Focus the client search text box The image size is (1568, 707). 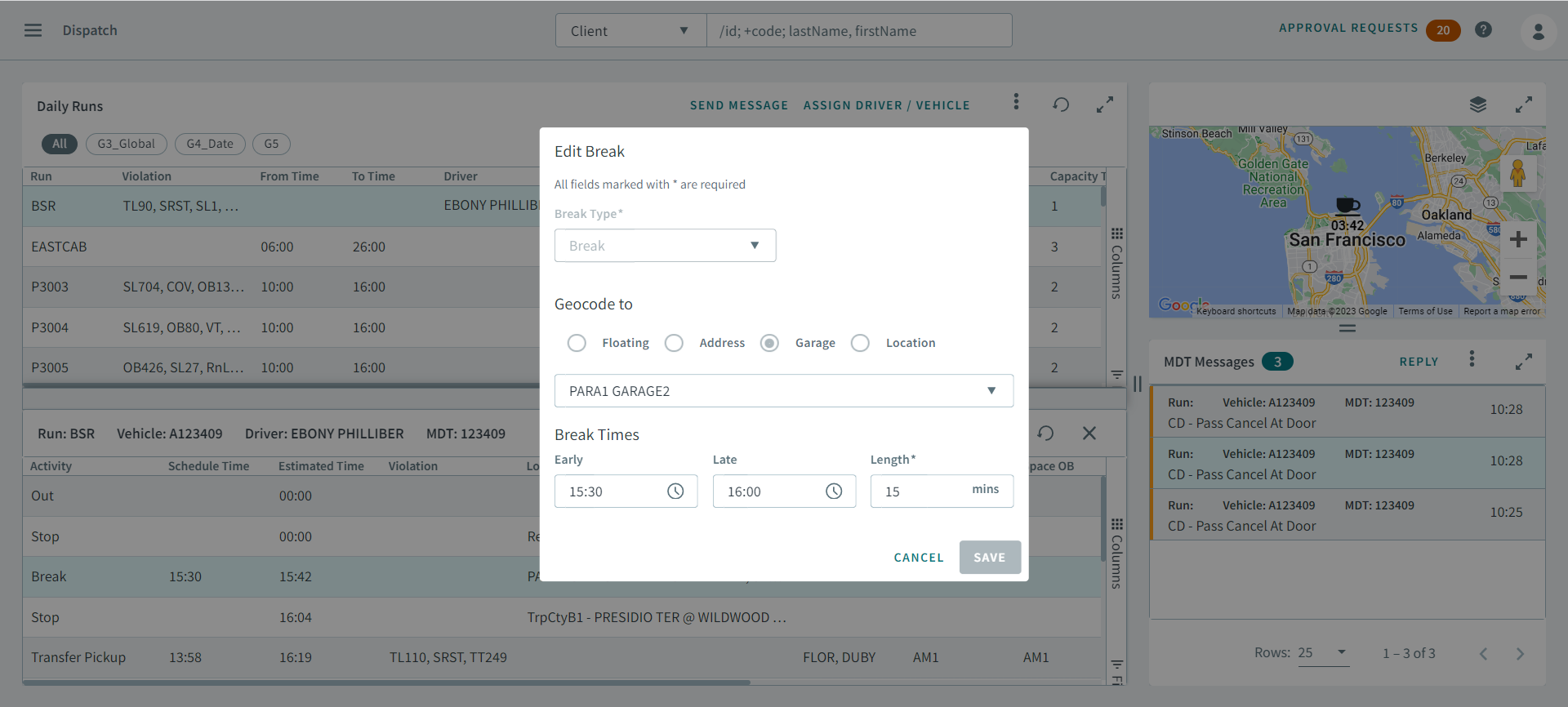coord(859,30)
